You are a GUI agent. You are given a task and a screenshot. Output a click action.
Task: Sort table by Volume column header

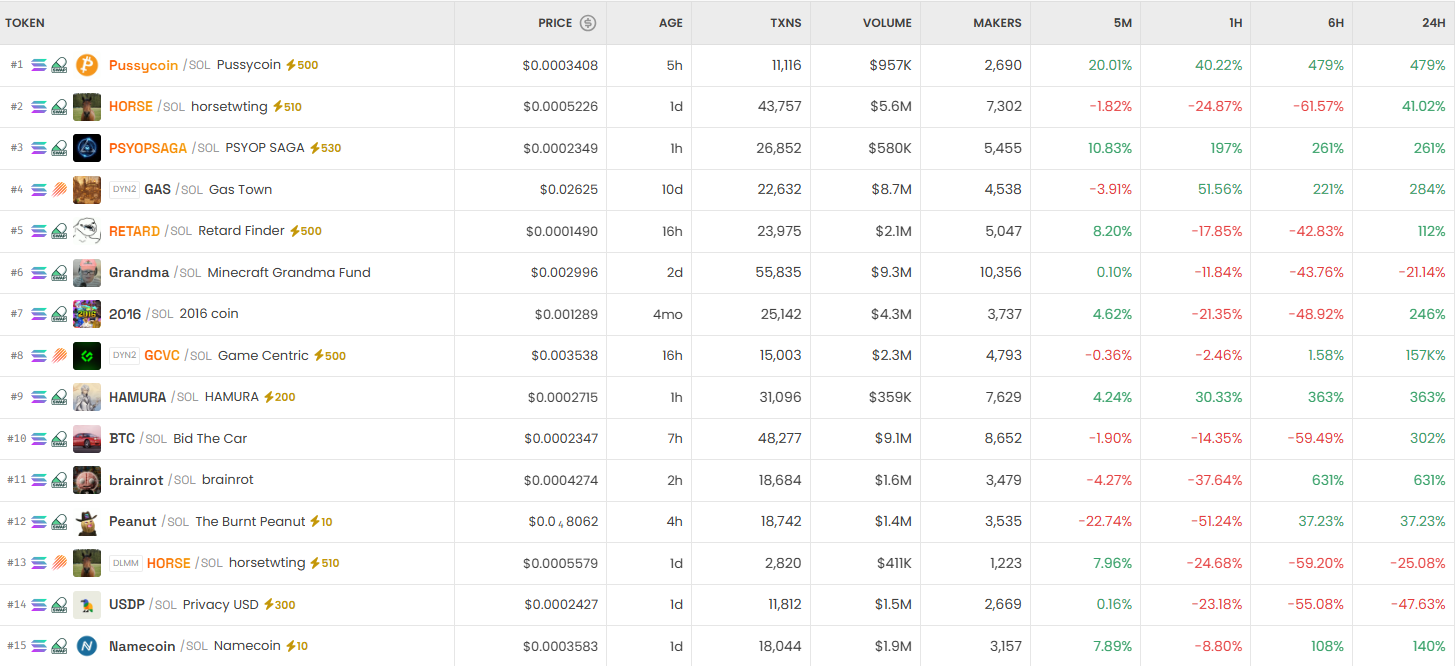click(x=887, y=23)
